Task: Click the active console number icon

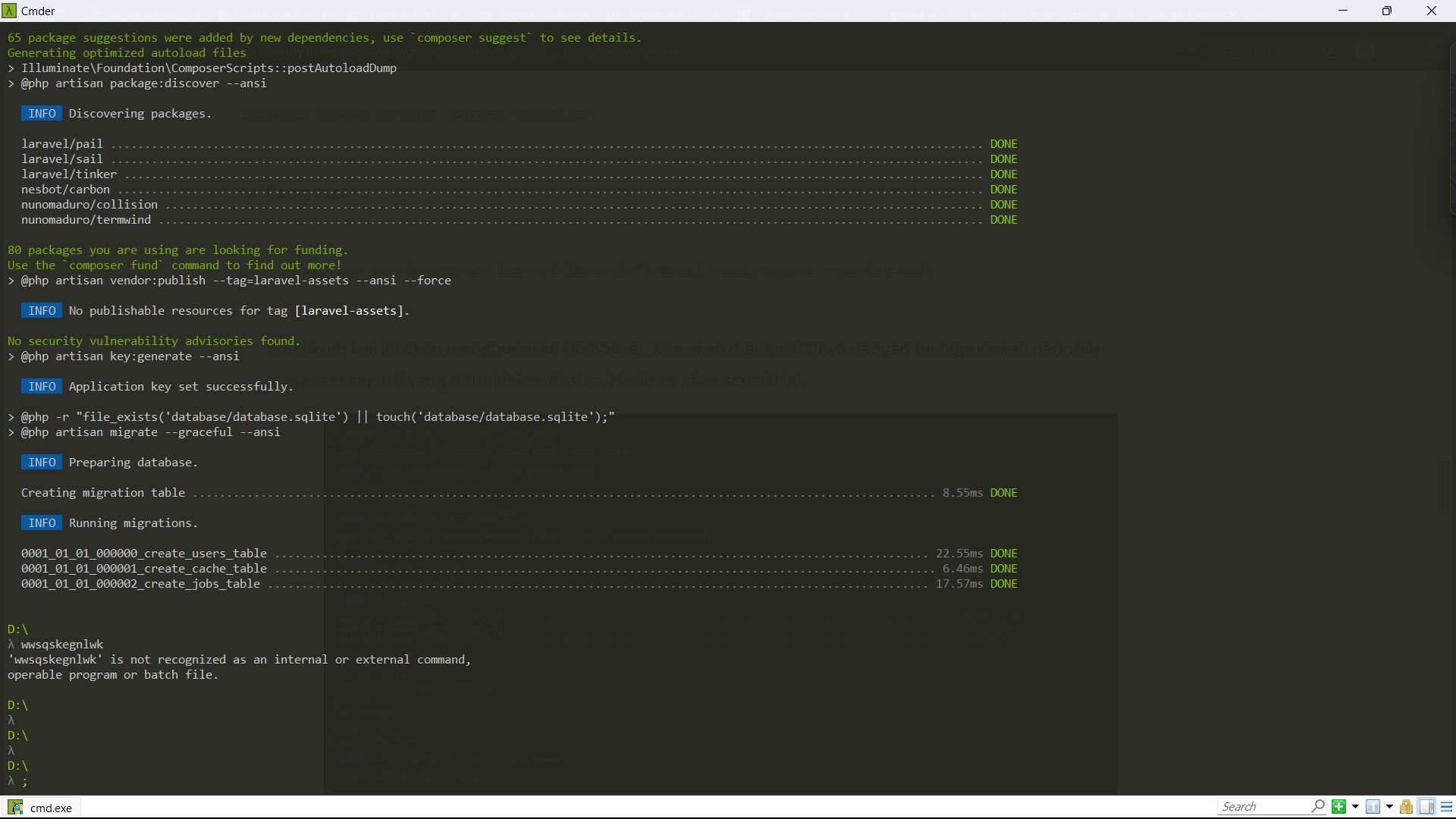Action: point(1373,807)
